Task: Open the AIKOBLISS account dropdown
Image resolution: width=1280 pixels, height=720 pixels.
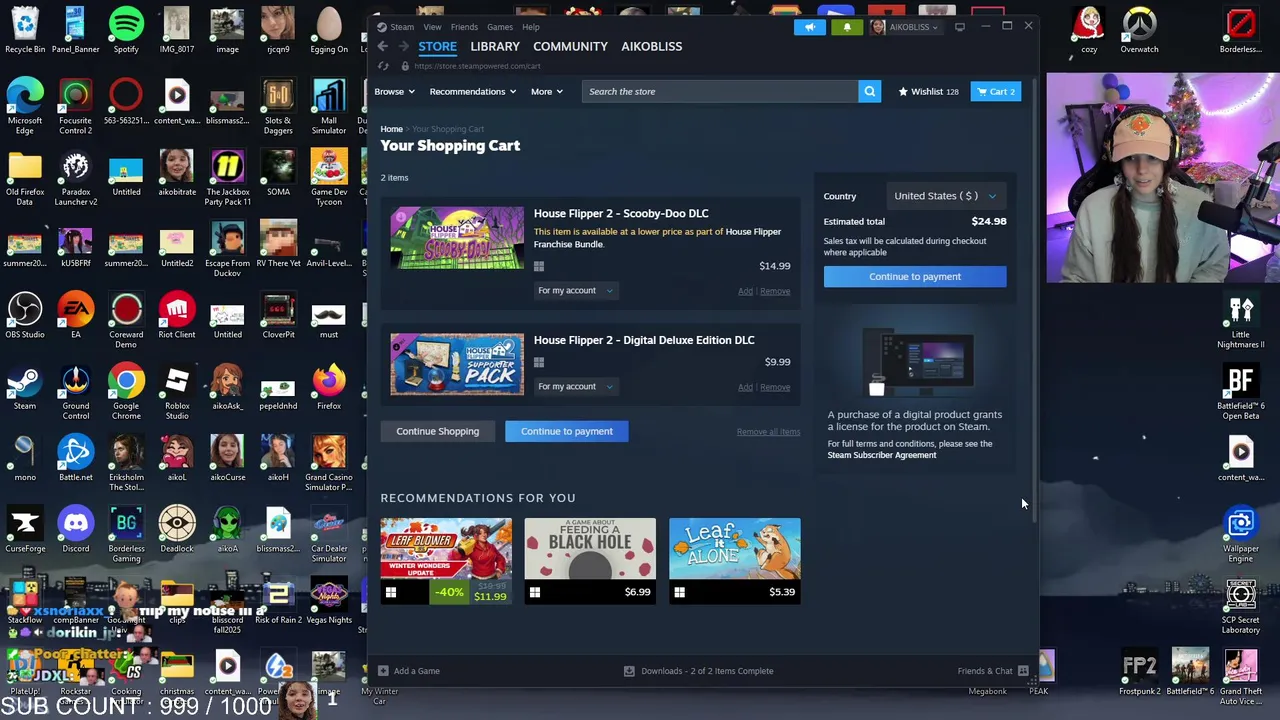Action: [904, 27]
